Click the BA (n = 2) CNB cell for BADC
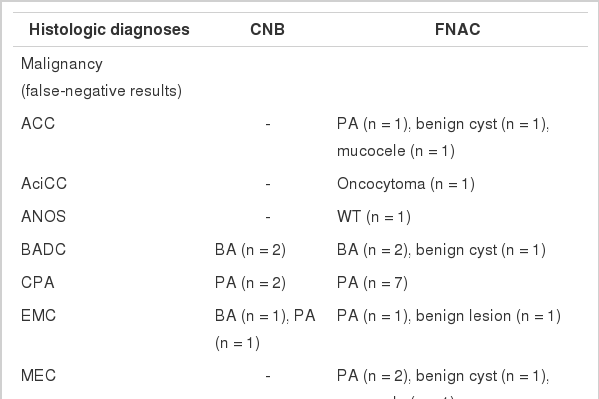Viewport: 599px width, 399px height. (250, 250)
